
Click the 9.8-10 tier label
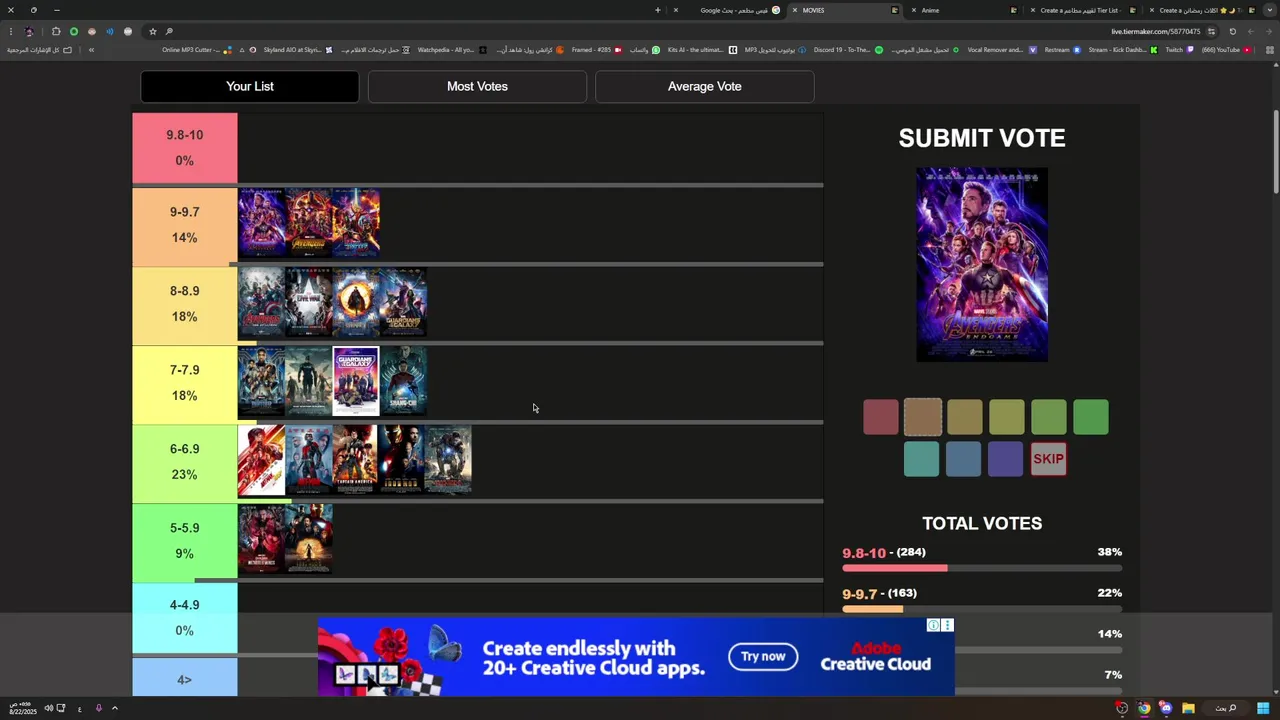click(x=185, y=147)
